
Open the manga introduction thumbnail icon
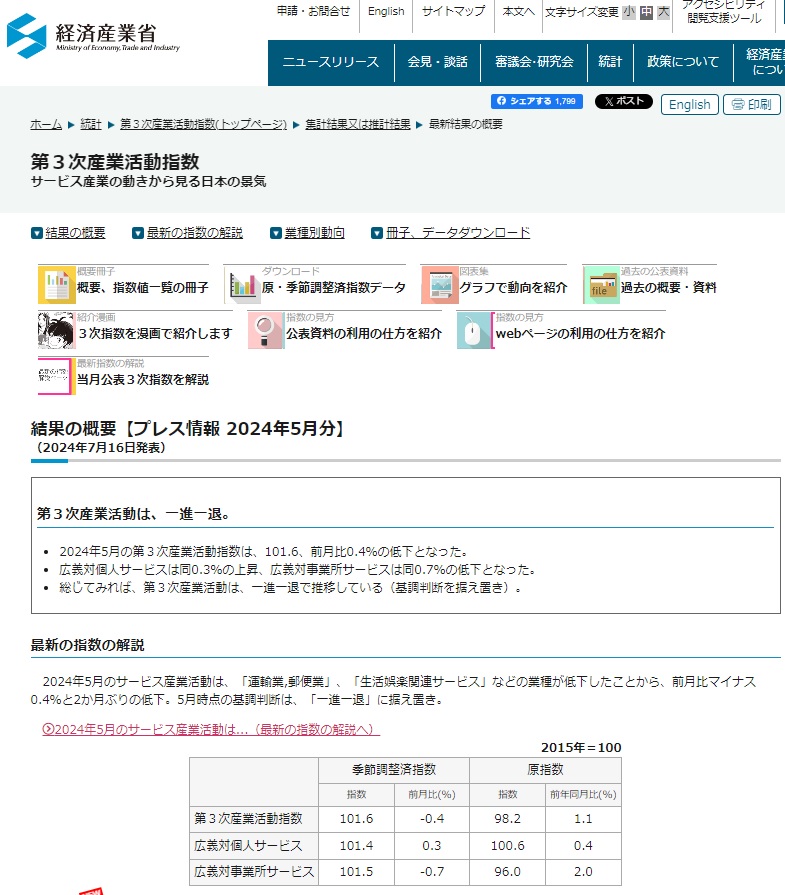coord(57,331)
